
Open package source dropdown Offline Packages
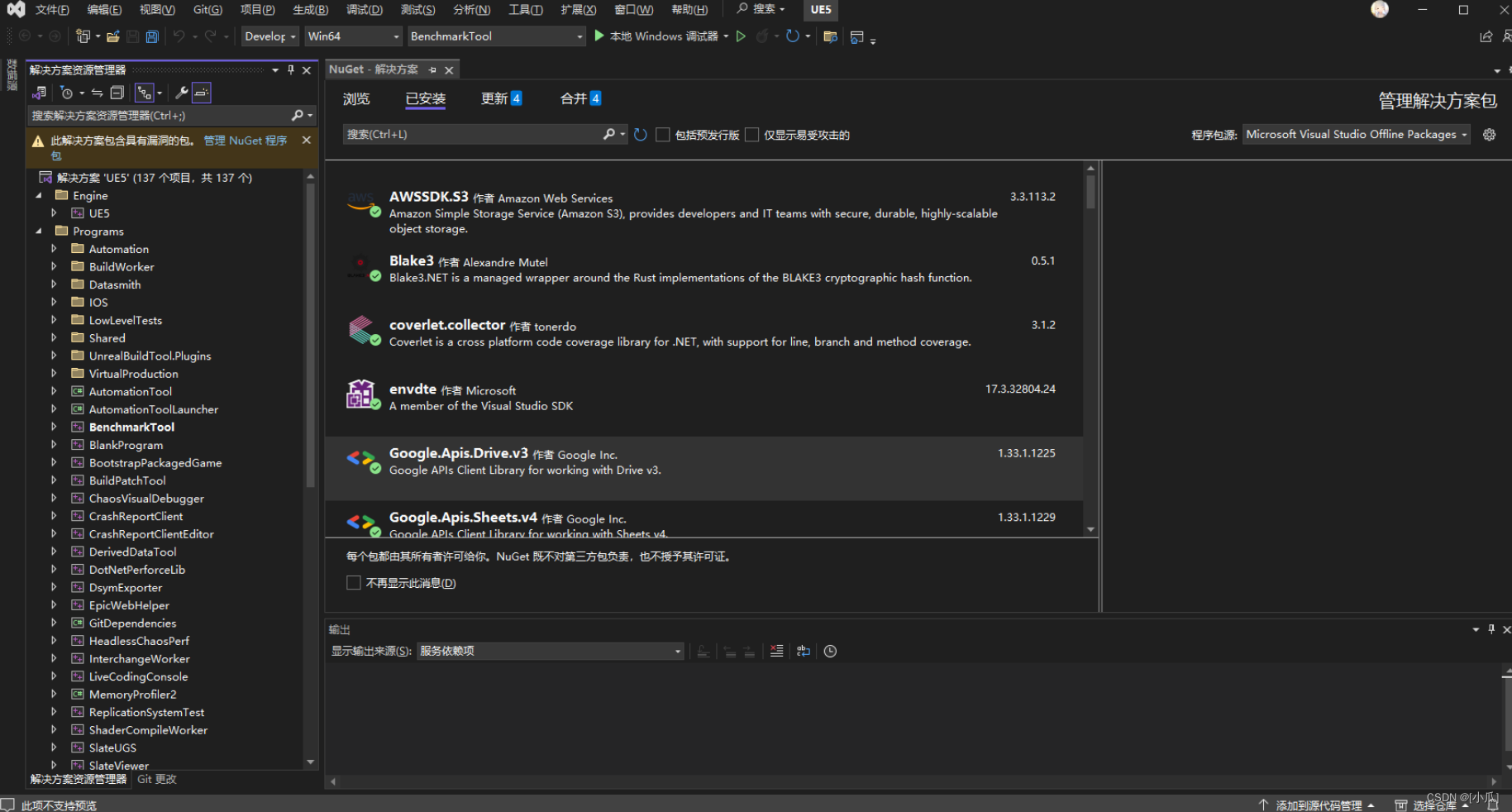coord(1356,134)
